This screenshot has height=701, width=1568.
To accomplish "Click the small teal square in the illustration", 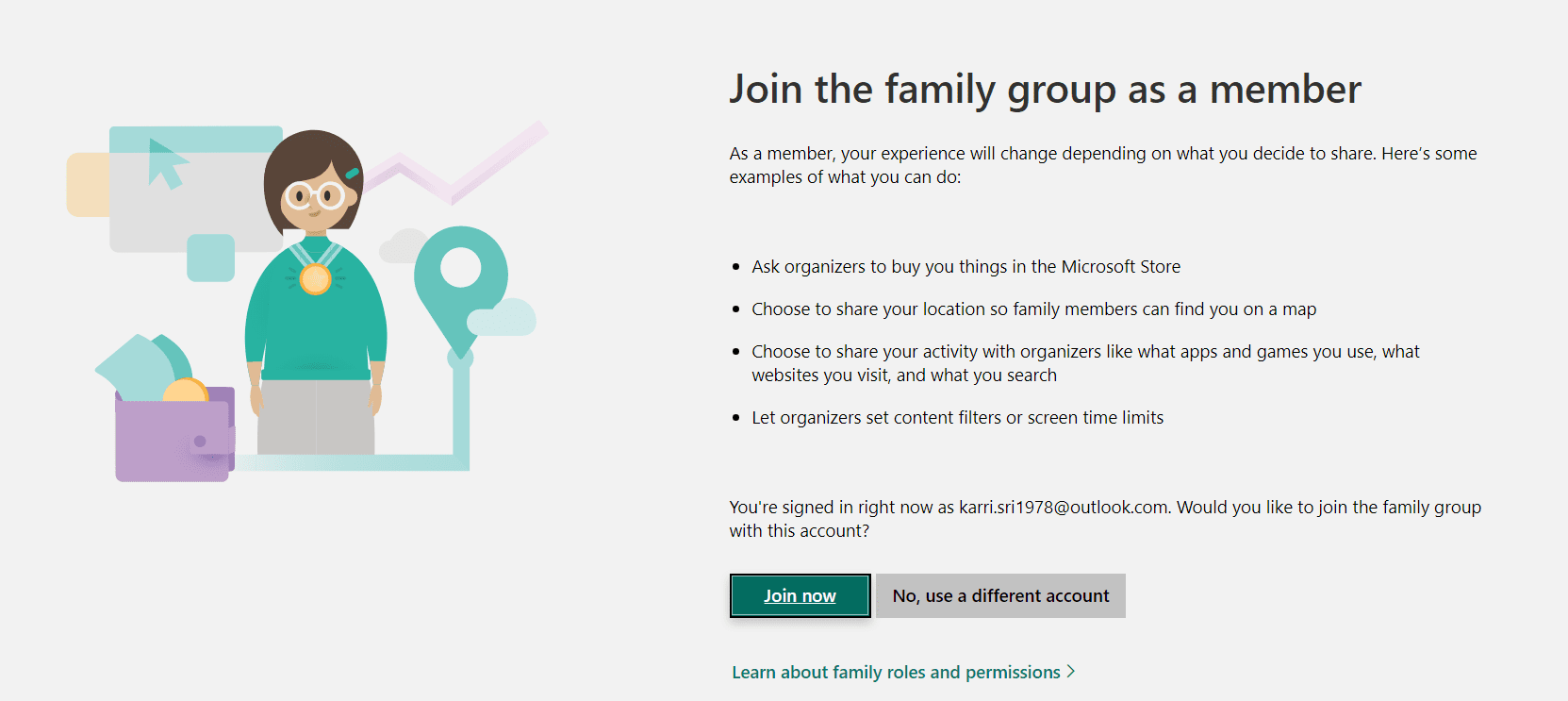I will coord(210,258).
